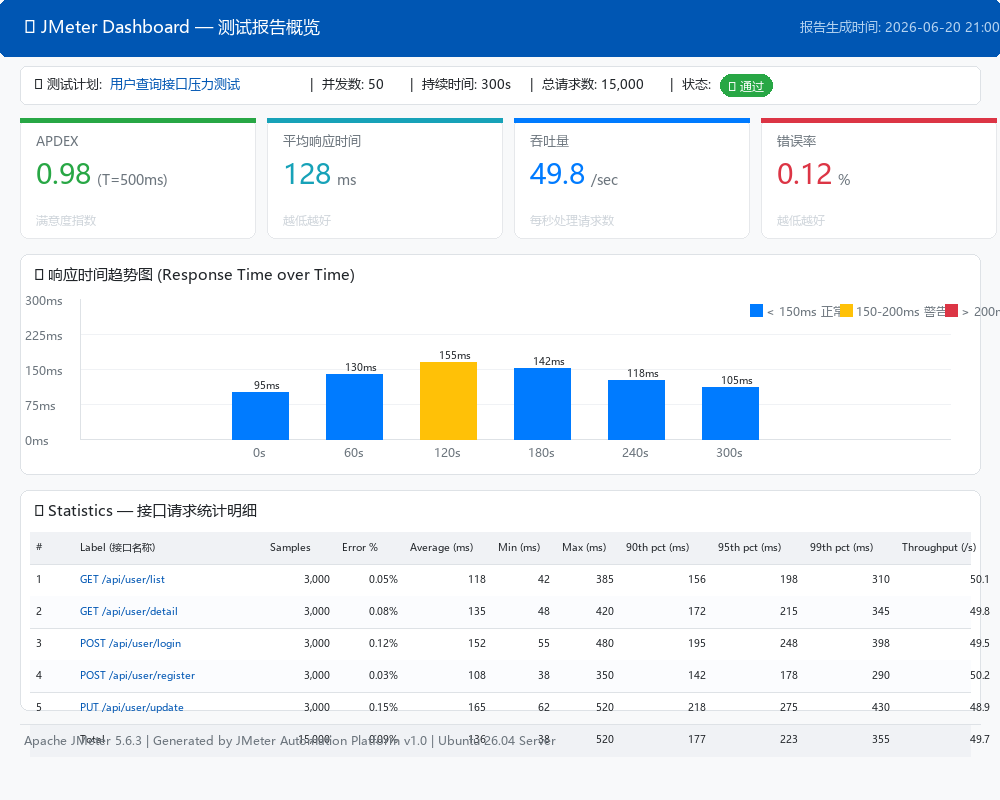Viewport: 1000px width, 800px height.
Task: Click the blue normal legend swatch
Action: pos(756,311)
